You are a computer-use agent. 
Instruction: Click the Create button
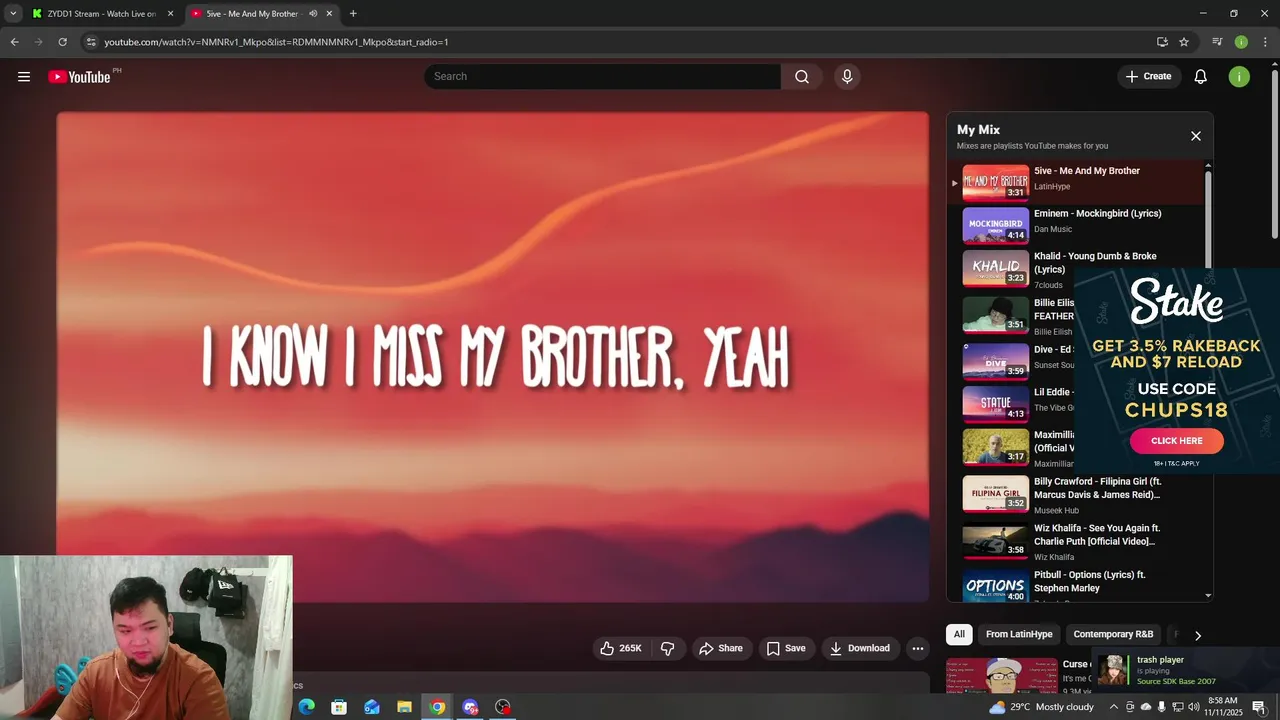[x=1148, y=77]
